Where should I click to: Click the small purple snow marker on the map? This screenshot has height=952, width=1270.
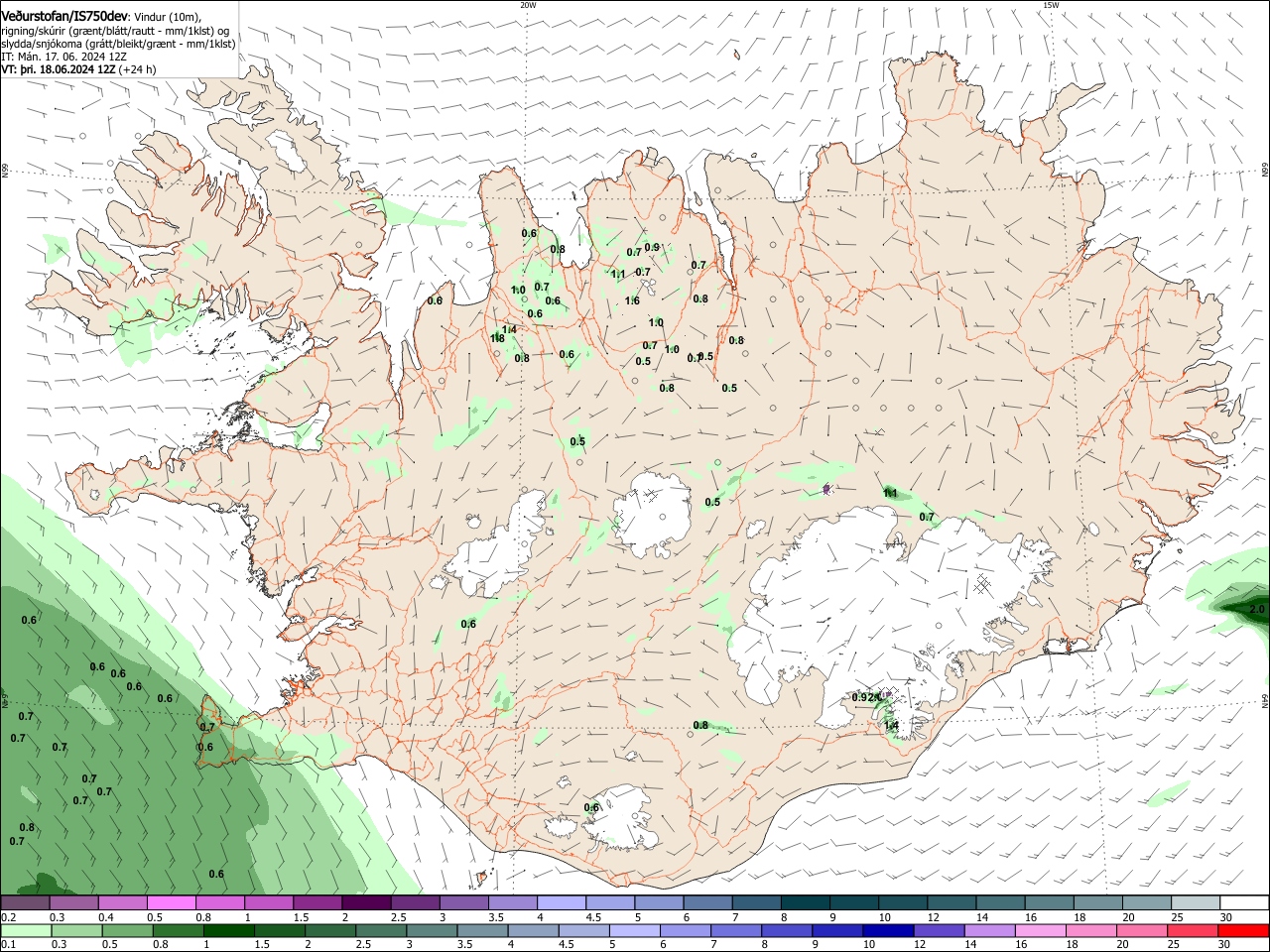826,488
